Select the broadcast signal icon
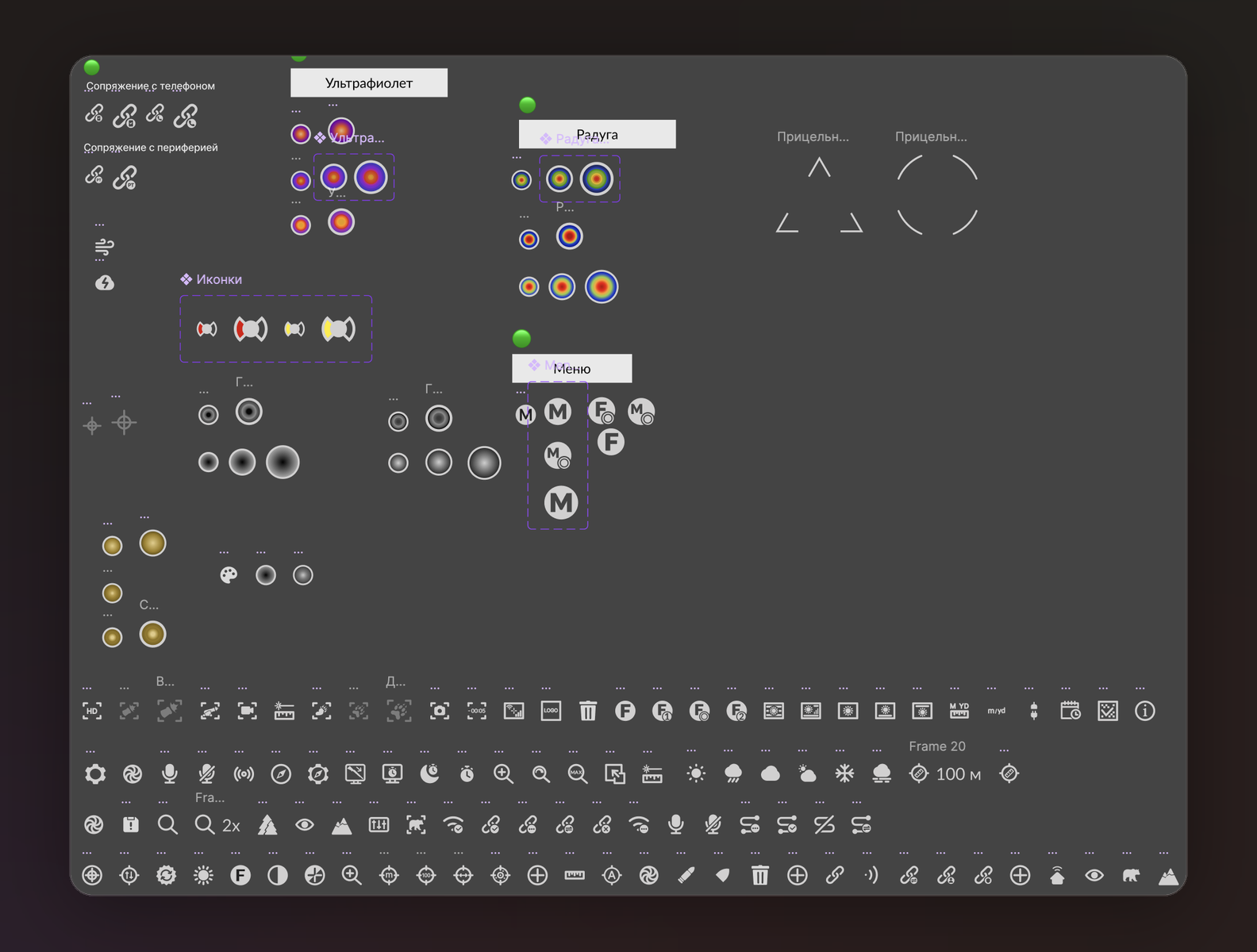This screenshot has height=952, width=1257. pyautogui.click(x=244, y=773)
